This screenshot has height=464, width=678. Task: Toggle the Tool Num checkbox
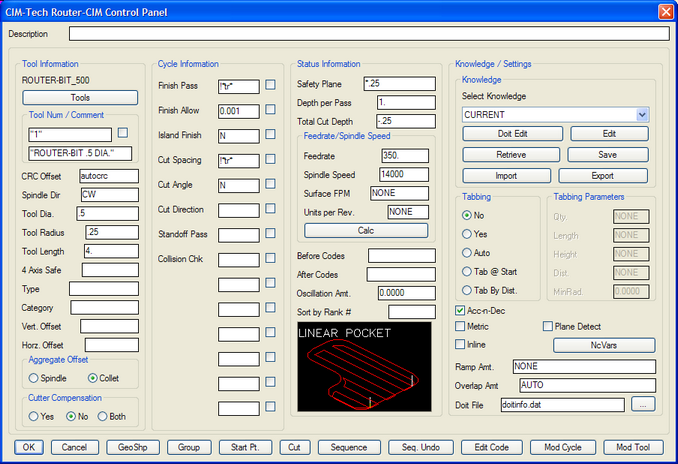click(123, 132)
